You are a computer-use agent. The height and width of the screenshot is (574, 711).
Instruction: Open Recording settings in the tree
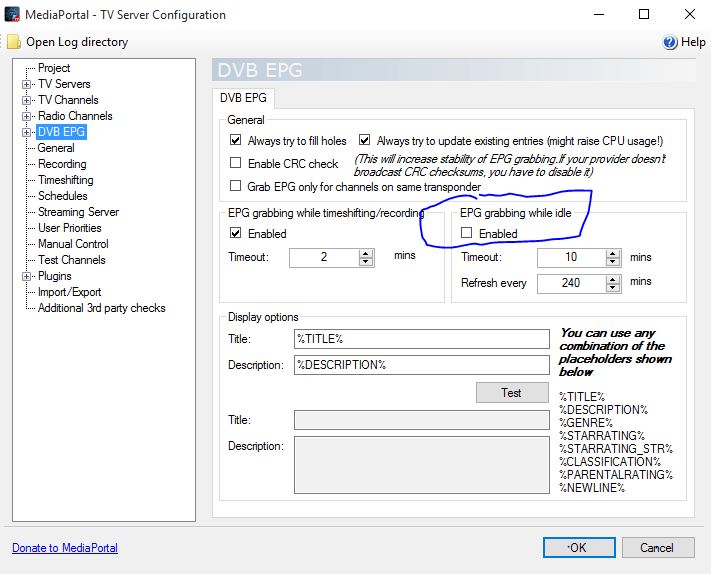(62, 164)
